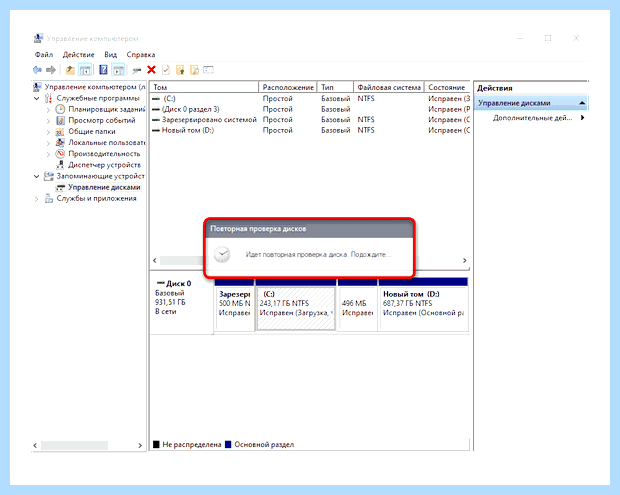Click the black Не распределена legend swatch
620x495 pixels.
click(156, 445)
